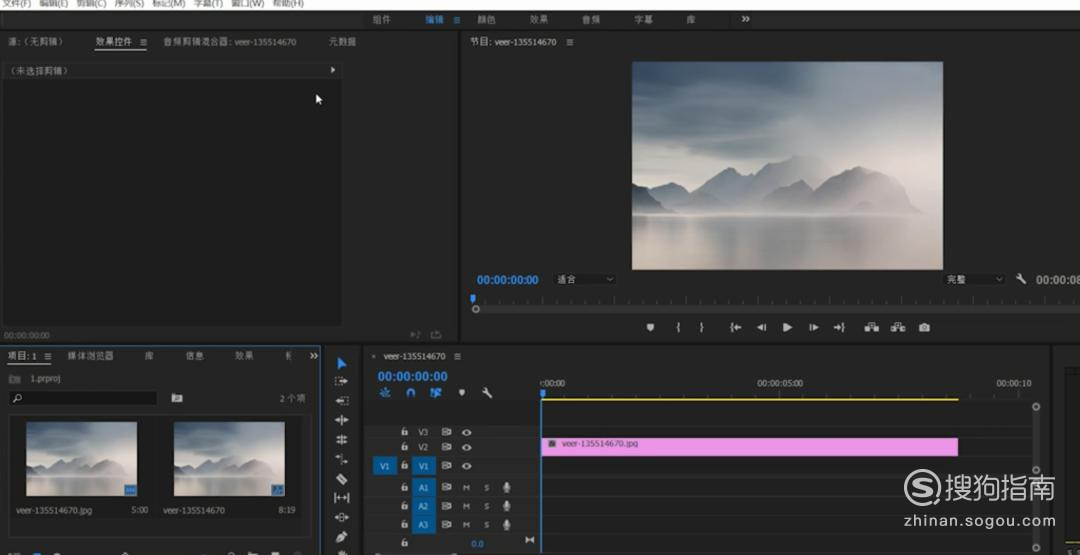This screenshot has height=555, width=1080.
Task: Go to Out point in program monitor
Action: (x=839, y=328)
